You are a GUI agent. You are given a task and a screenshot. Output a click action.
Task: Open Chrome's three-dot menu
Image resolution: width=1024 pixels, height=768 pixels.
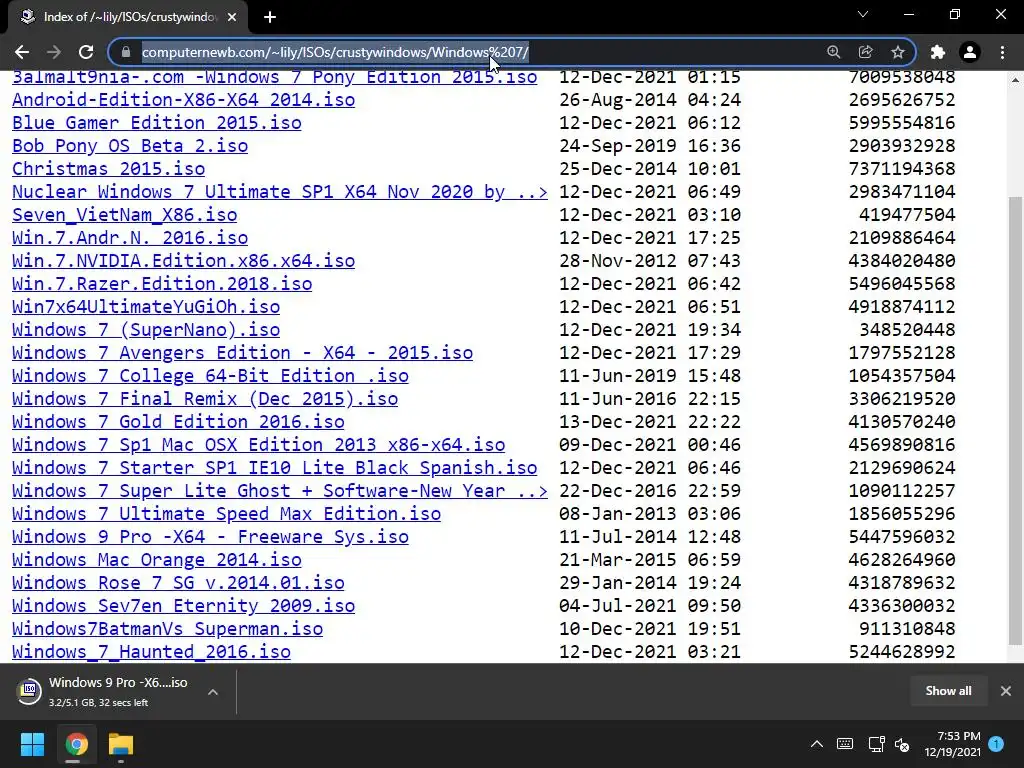(1002, 52)
